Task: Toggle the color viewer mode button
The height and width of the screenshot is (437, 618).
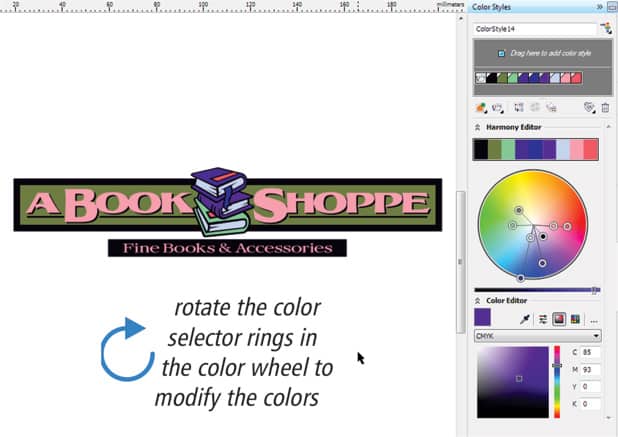Action: tap(559, 319)
